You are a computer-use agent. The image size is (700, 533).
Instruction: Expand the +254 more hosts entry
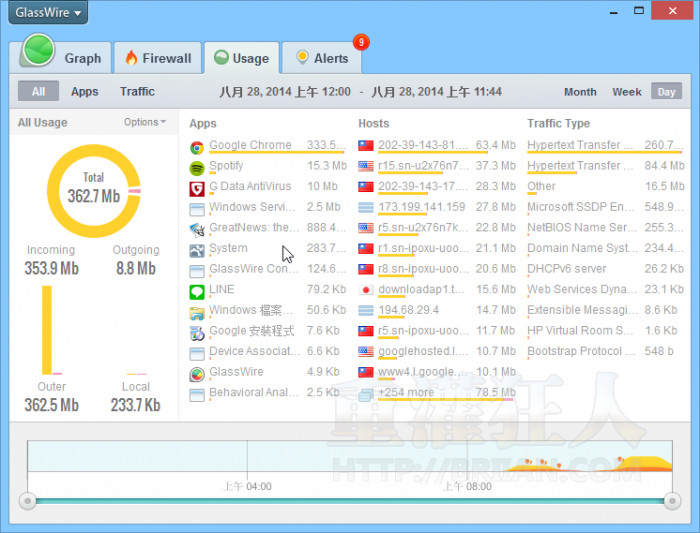point(406,393)
